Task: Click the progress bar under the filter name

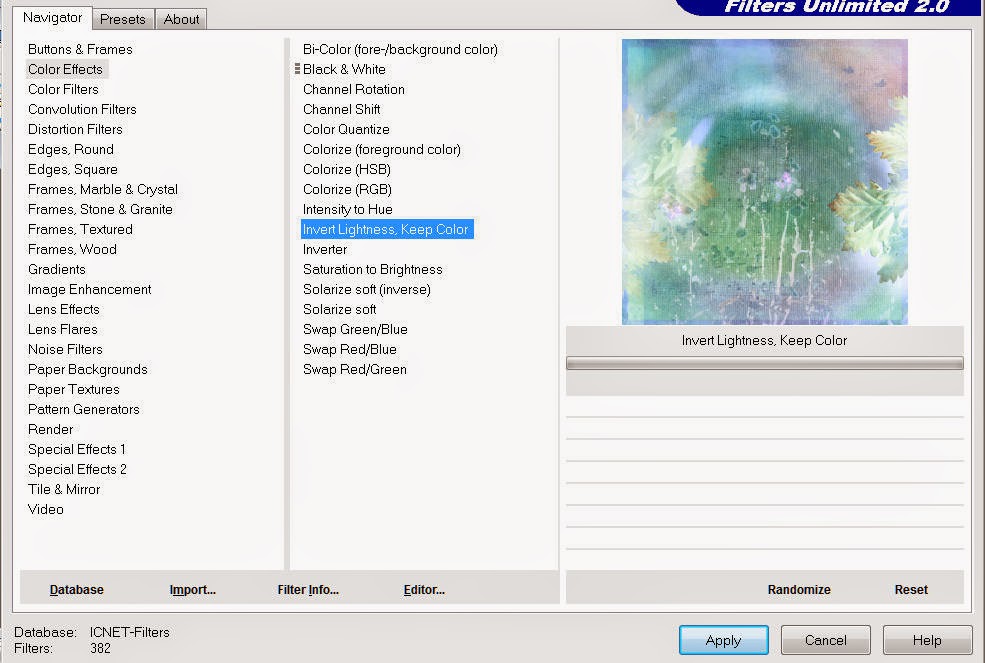Action: click(x=765, y=363)
